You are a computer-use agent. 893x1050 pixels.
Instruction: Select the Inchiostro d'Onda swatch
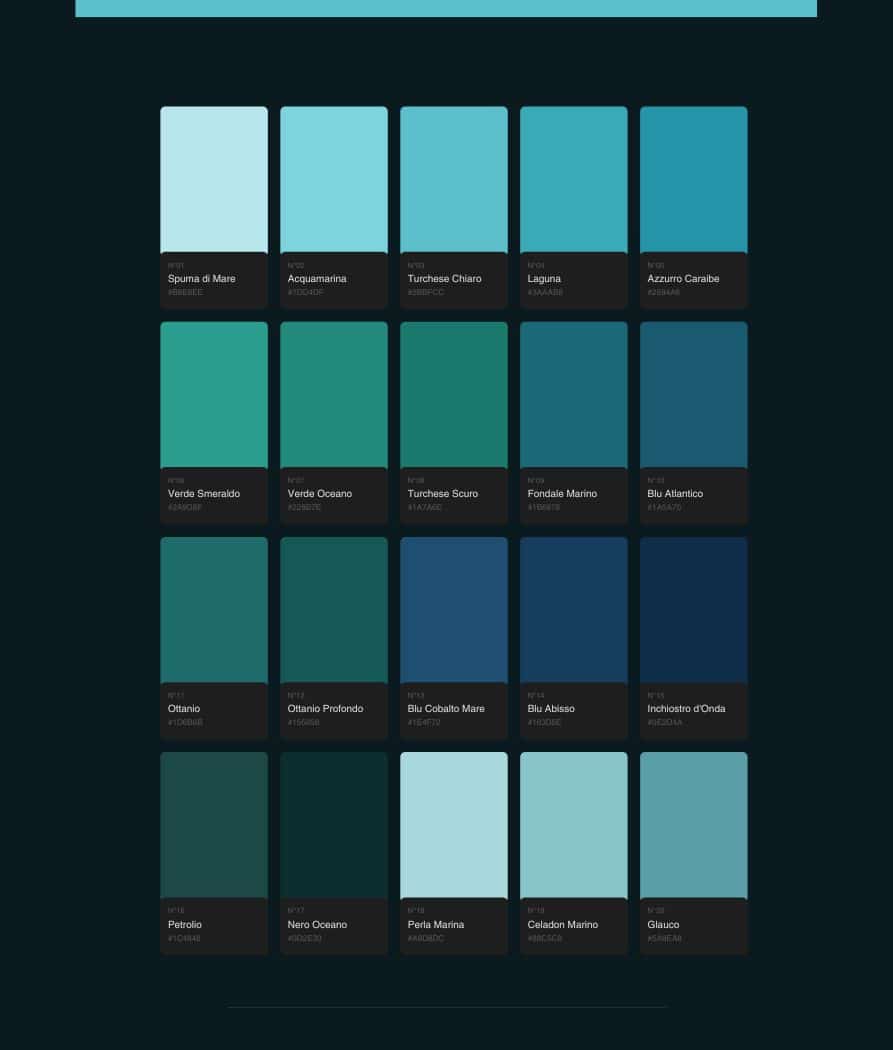[x=694, y=610]
